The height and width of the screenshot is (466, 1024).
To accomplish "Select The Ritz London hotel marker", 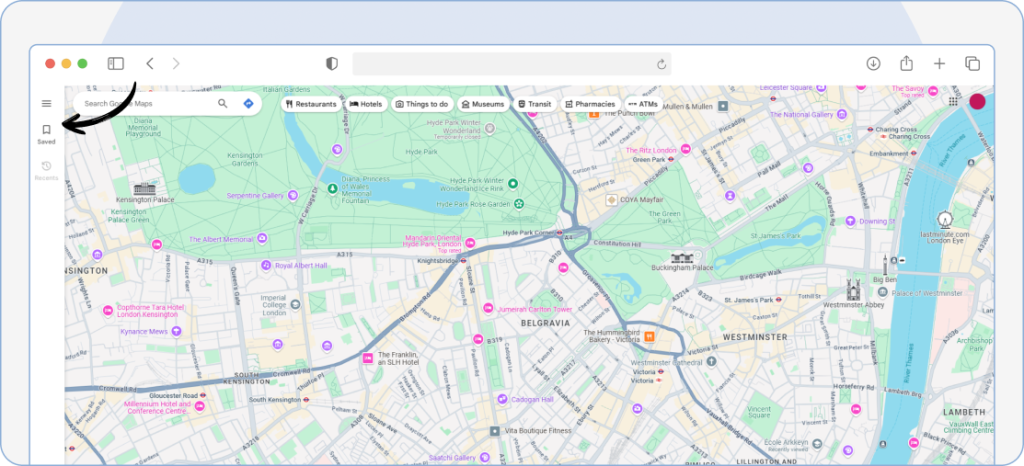I will pyautogui.click(x=686, y=149).
